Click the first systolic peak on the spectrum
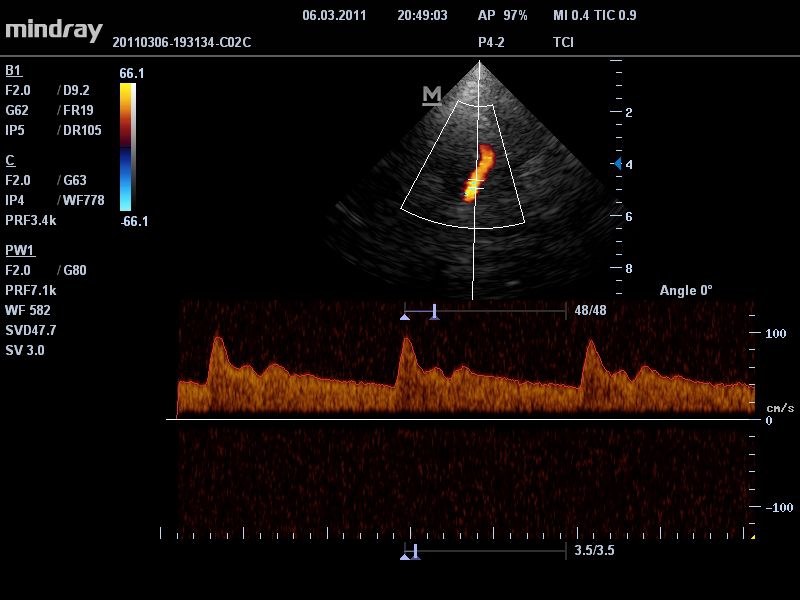The width and height of the screenshot is (800, 600). [215, 340]
